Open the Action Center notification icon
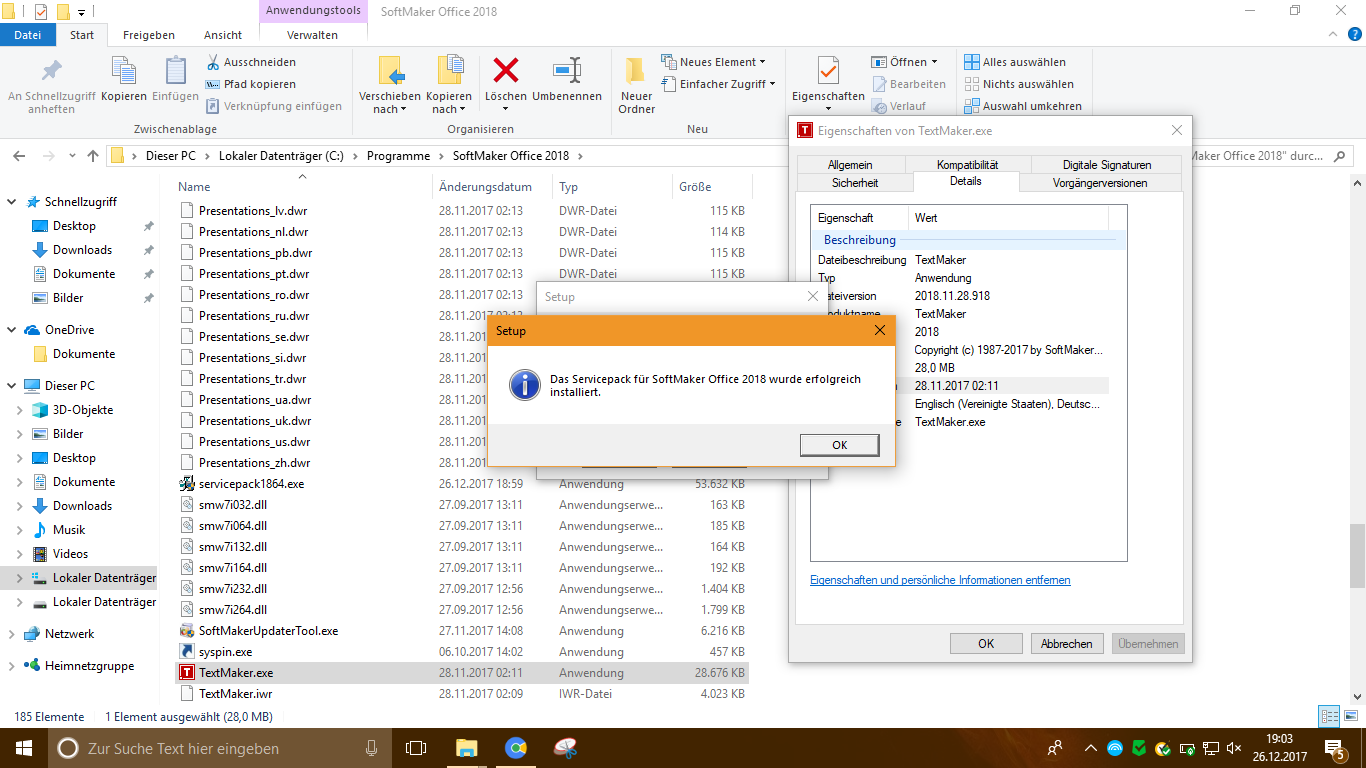The image size is (1366, 768). (1337, 748)
